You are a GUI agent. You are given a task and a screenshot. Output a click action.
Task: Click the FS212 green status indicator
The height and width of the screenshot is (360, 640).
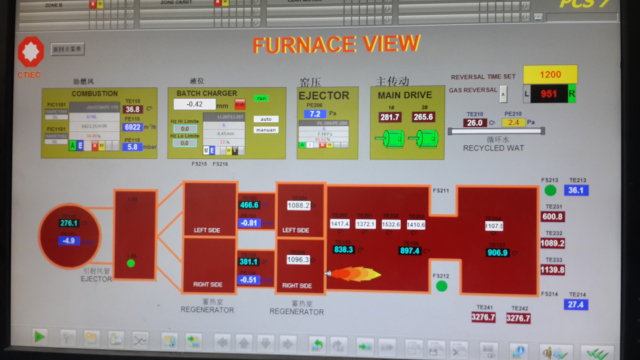pos(441,286)
